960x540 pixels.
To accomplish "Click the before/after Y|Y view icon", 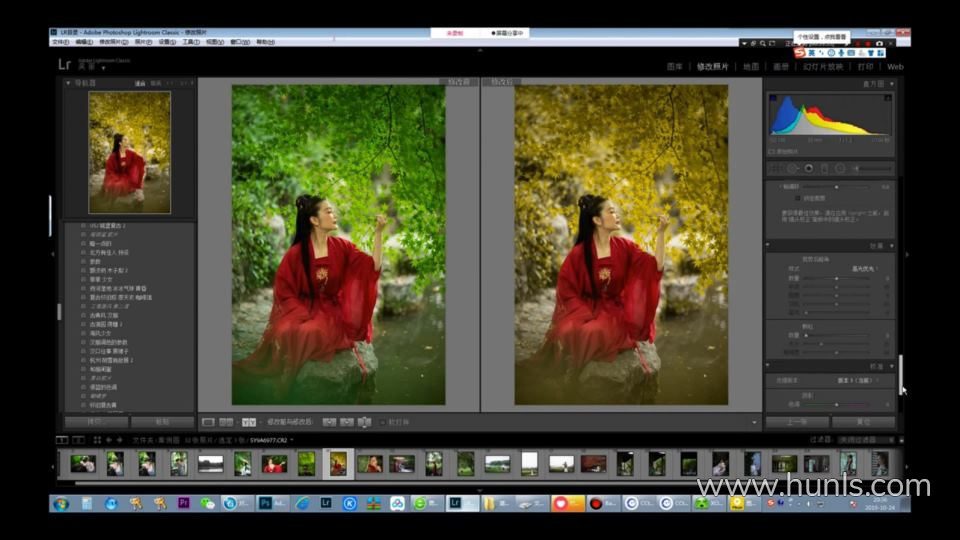I will coord(249,422).
